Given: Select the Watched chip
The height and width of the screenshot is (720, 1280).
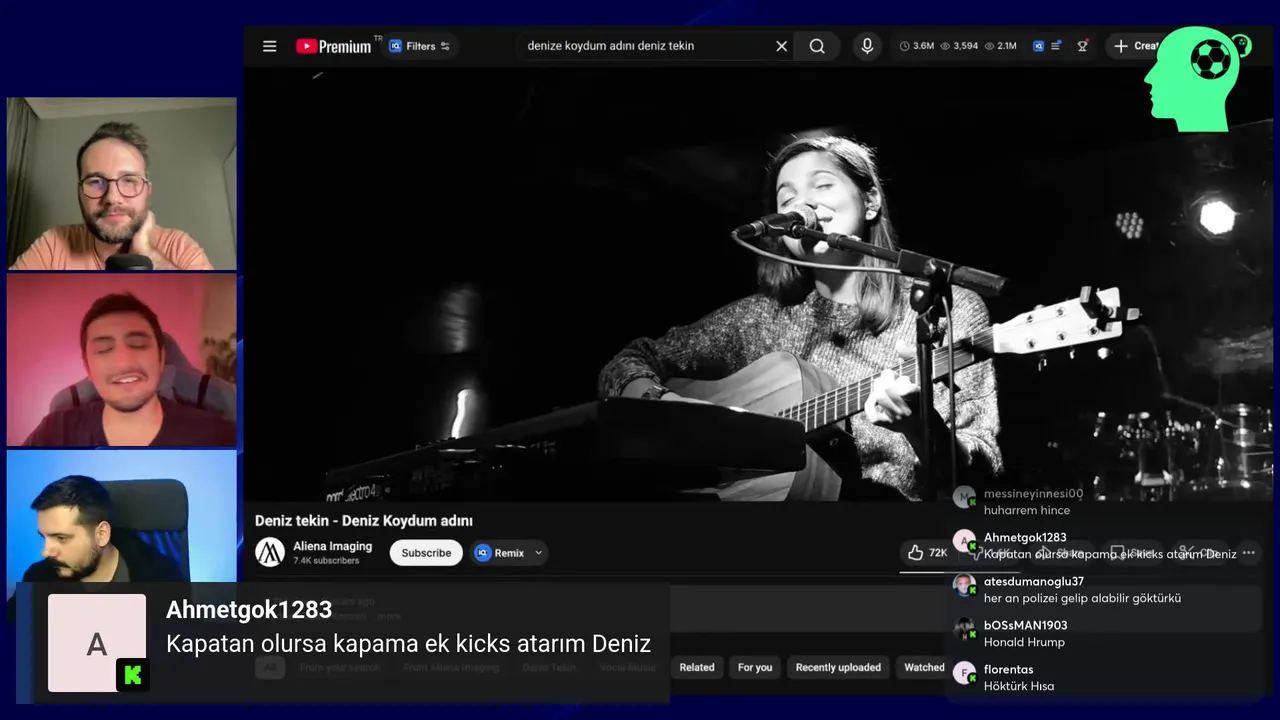Looking at the screenshot, I should (924, 667).
